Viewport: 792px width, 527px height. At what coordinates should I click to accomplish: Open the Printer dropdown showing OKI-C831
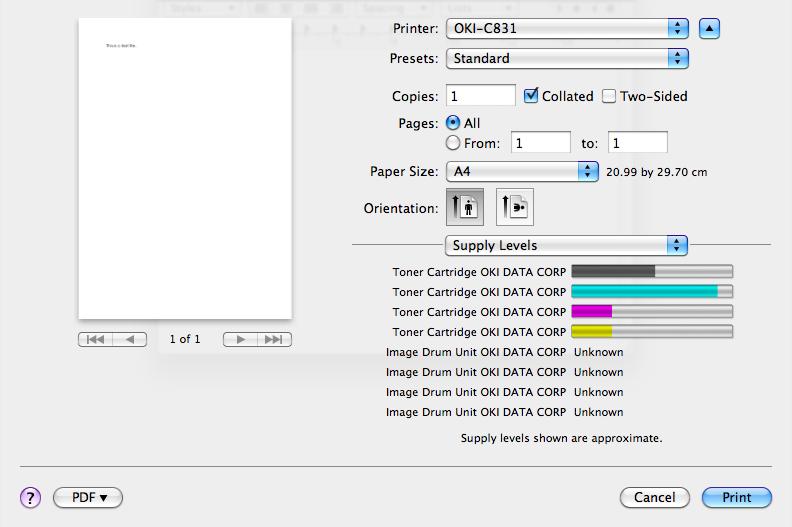pyautogui.click(x=567, y=29)
